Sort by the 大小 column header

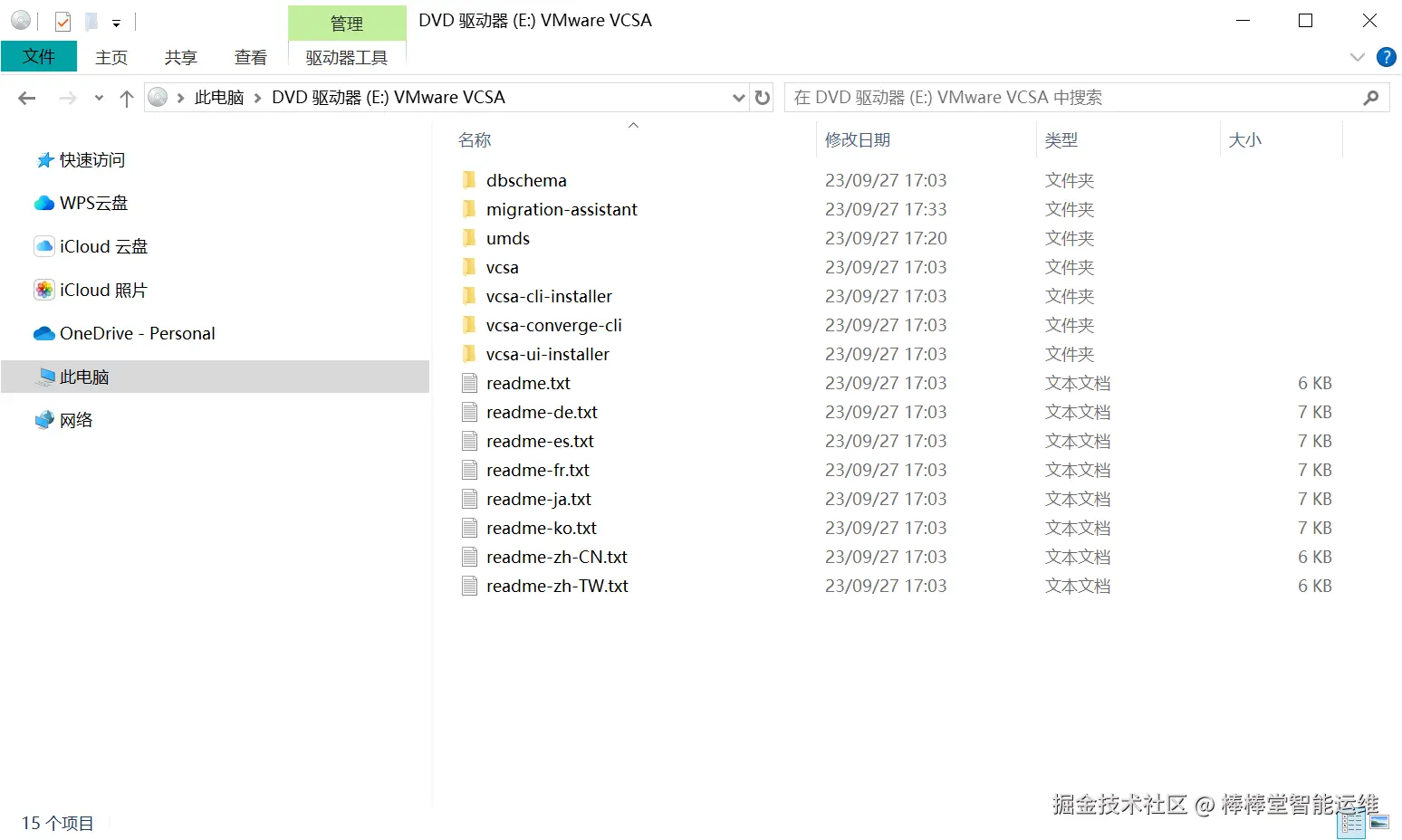[1244, 139]
